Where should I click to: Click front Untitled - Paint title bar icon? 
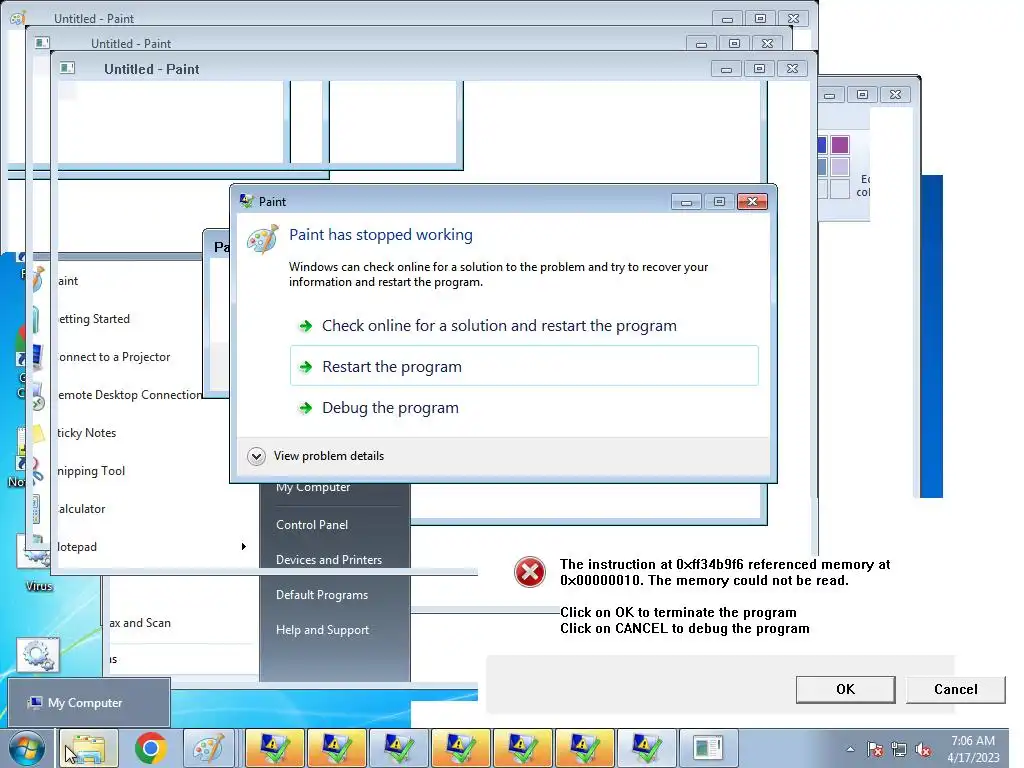click(67, 68)
